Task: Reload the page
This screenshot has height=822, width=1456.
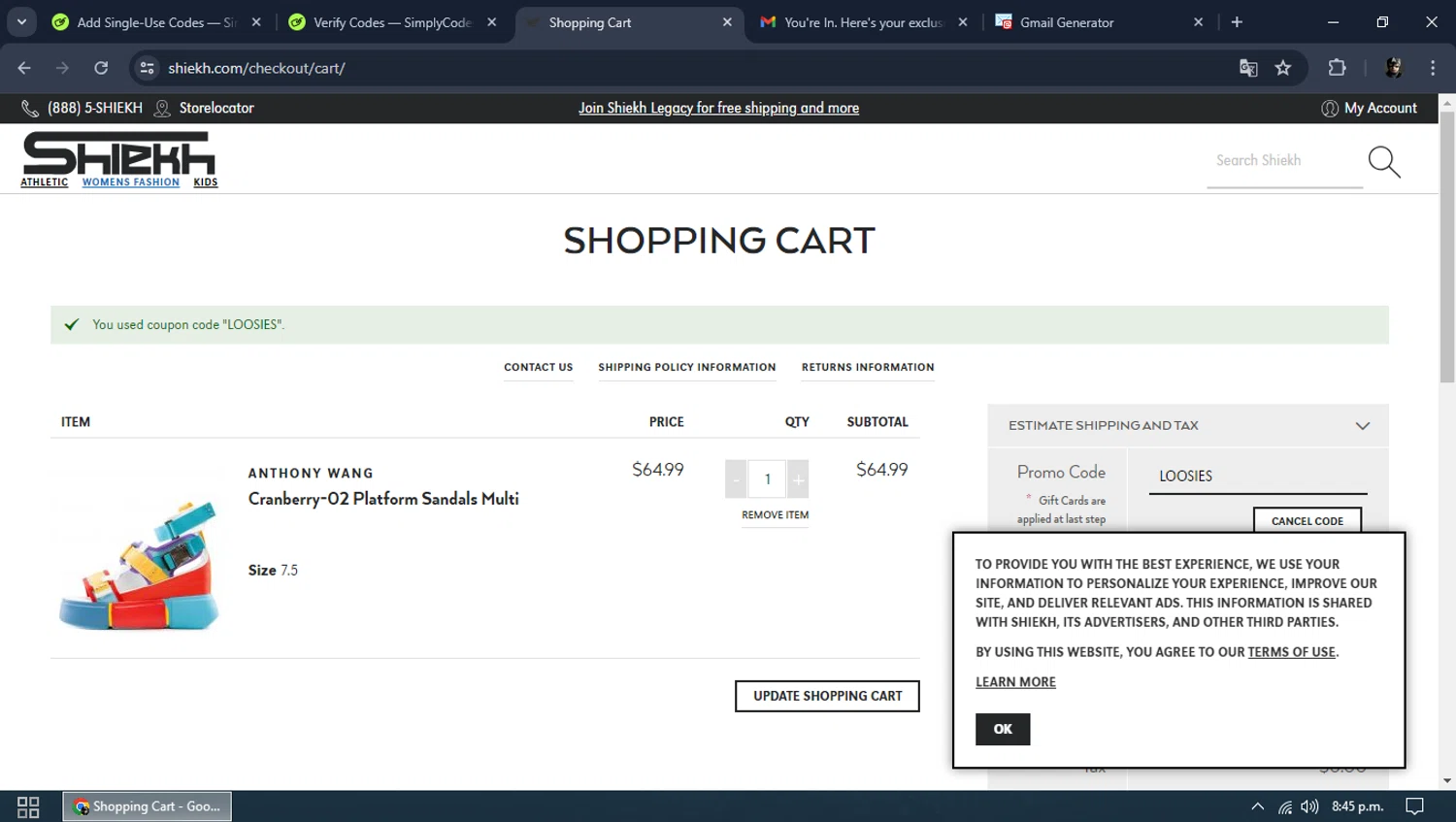Action: (x=101, y=68)
